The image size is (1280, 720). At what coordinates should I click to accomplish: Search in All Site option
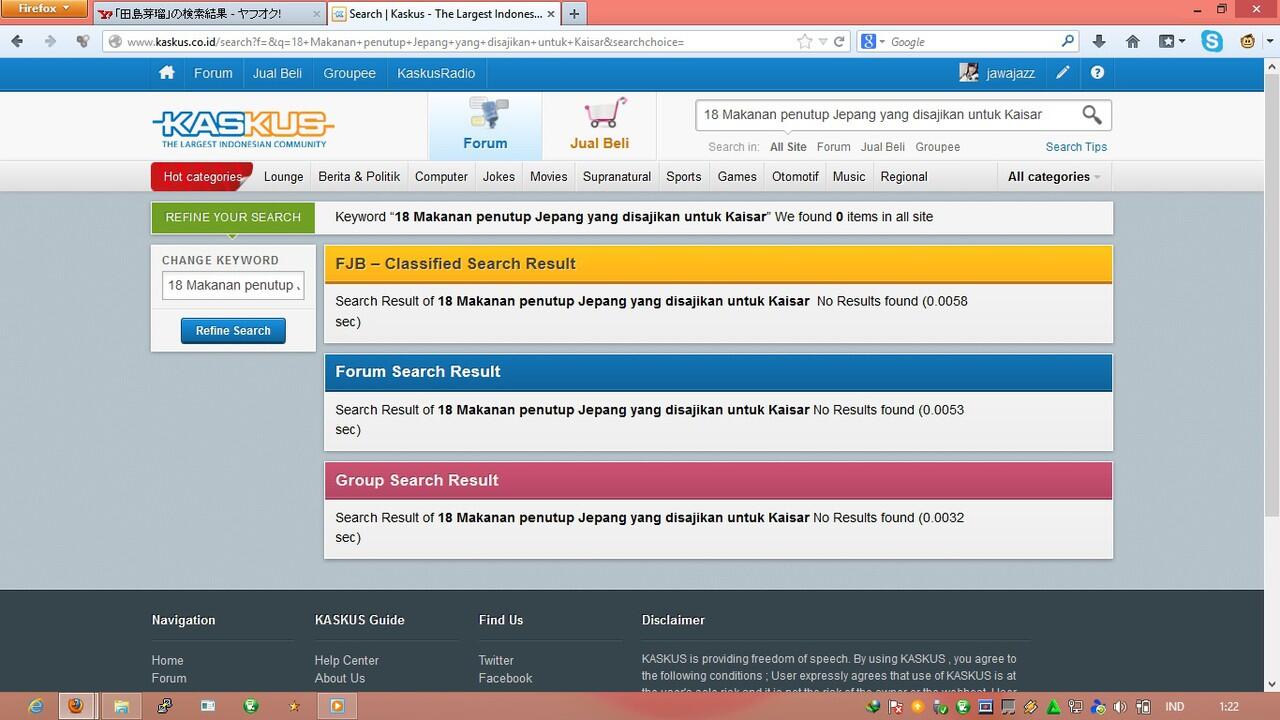pos(788,147)
